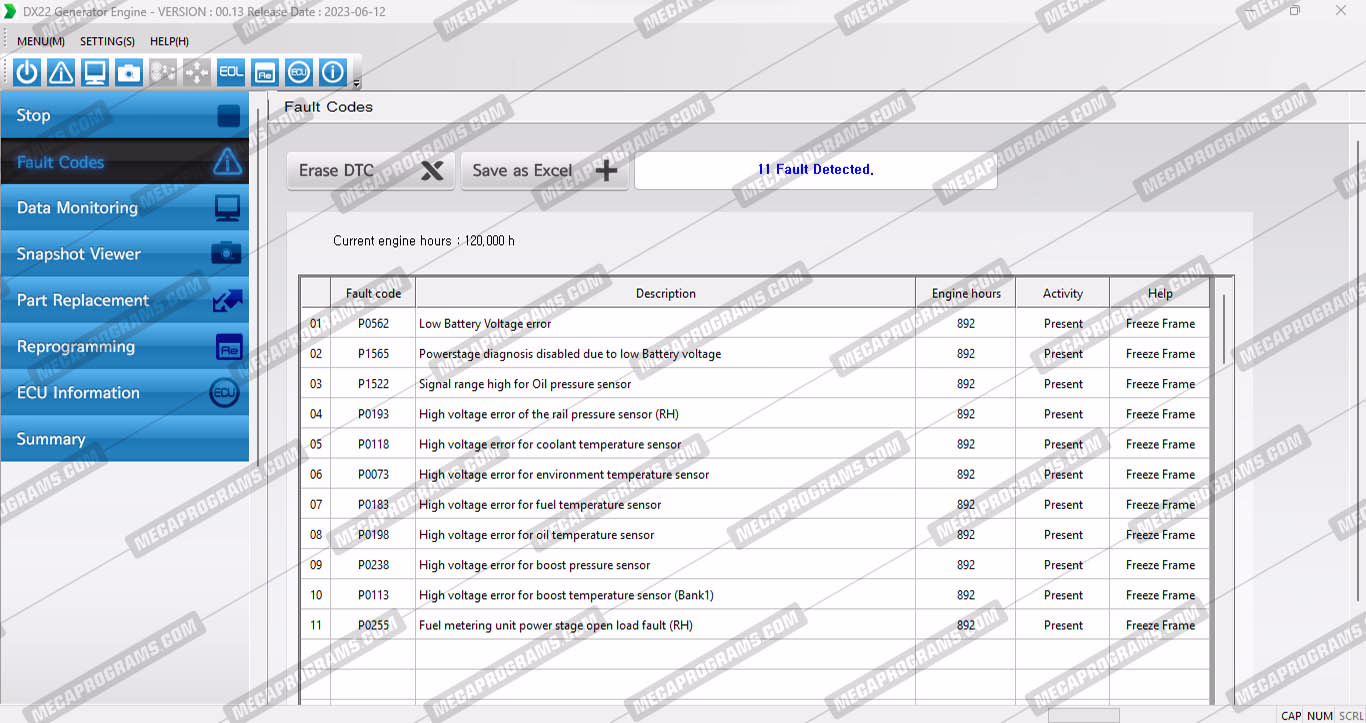Click the Save as Excel button
This screenshot has height=723, width=1366.
point(544,170)
